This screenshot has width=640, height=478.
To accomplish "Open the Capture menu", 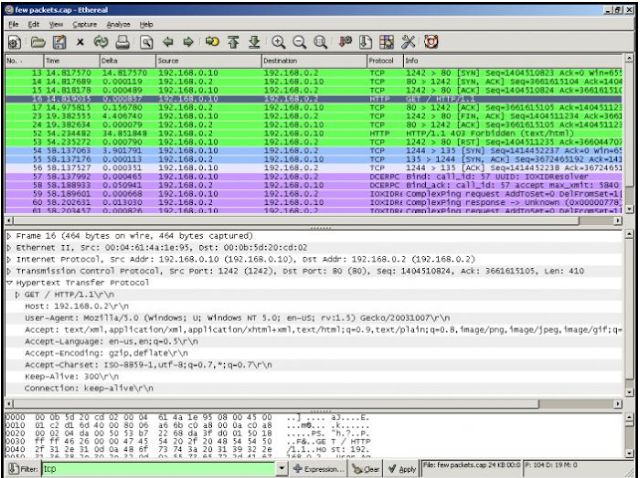I will pyautogui.click(x=84, y=24).
